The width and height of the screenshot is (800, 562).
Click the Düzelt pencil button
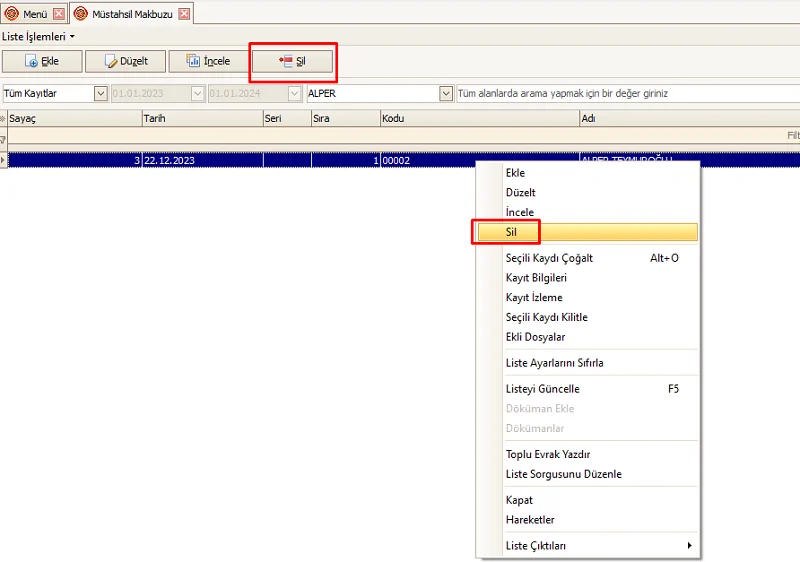click(125, 61)
